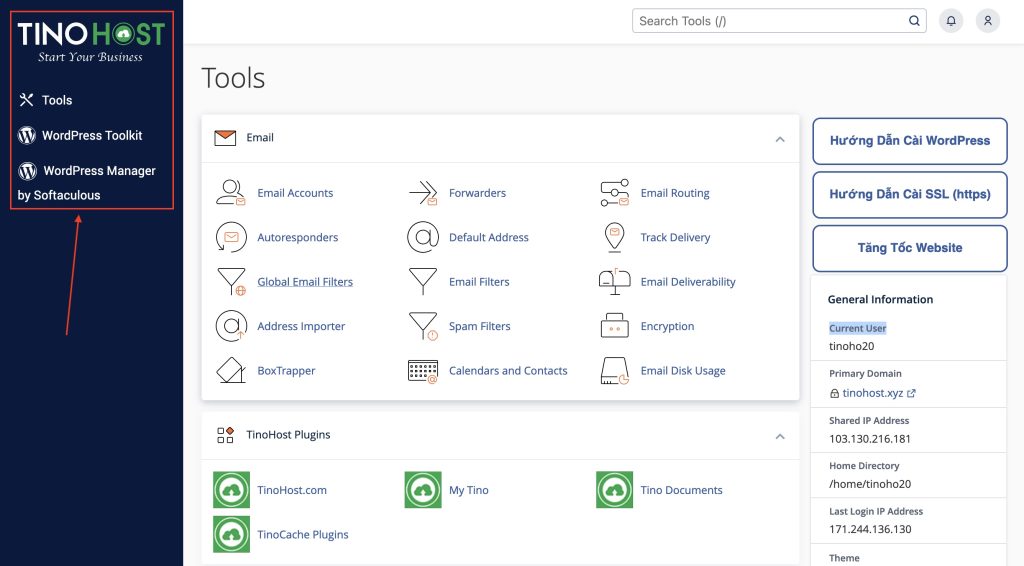Open the My Tino plugin icon
1024x566 pixels.
(423, 490)
